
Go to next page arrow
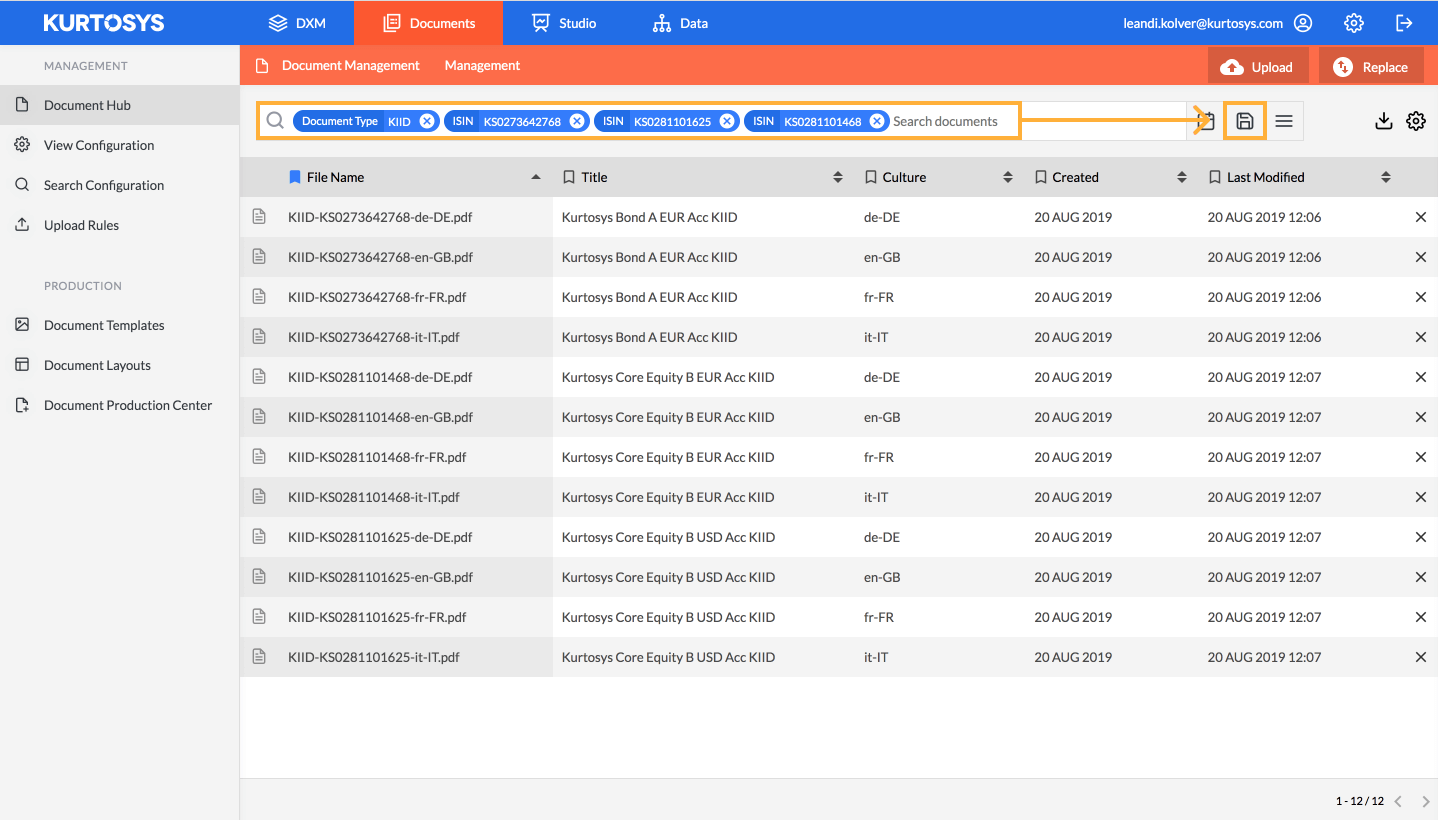coord(1426,801)
